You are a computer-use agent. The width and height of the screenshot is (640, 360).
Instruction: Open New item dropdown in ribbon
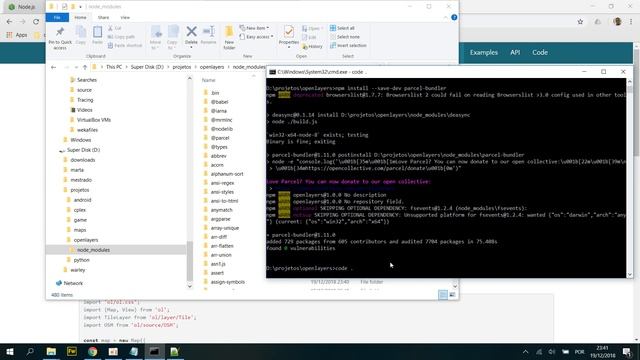coord(254,28)
